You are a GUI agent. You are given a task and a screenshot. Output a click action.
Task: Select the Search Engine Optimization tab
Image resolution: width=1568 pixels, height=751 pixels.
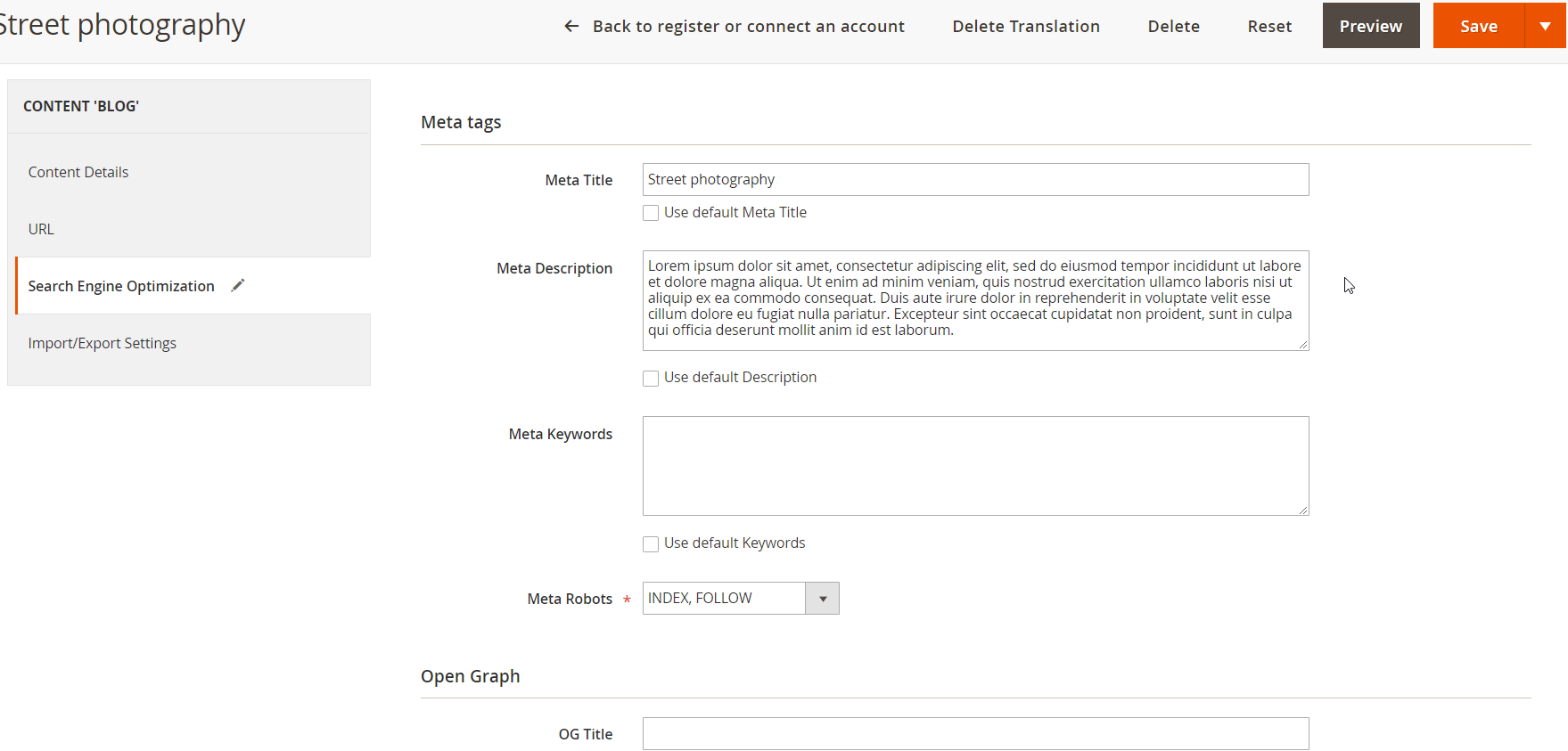[x=121, y=286]
